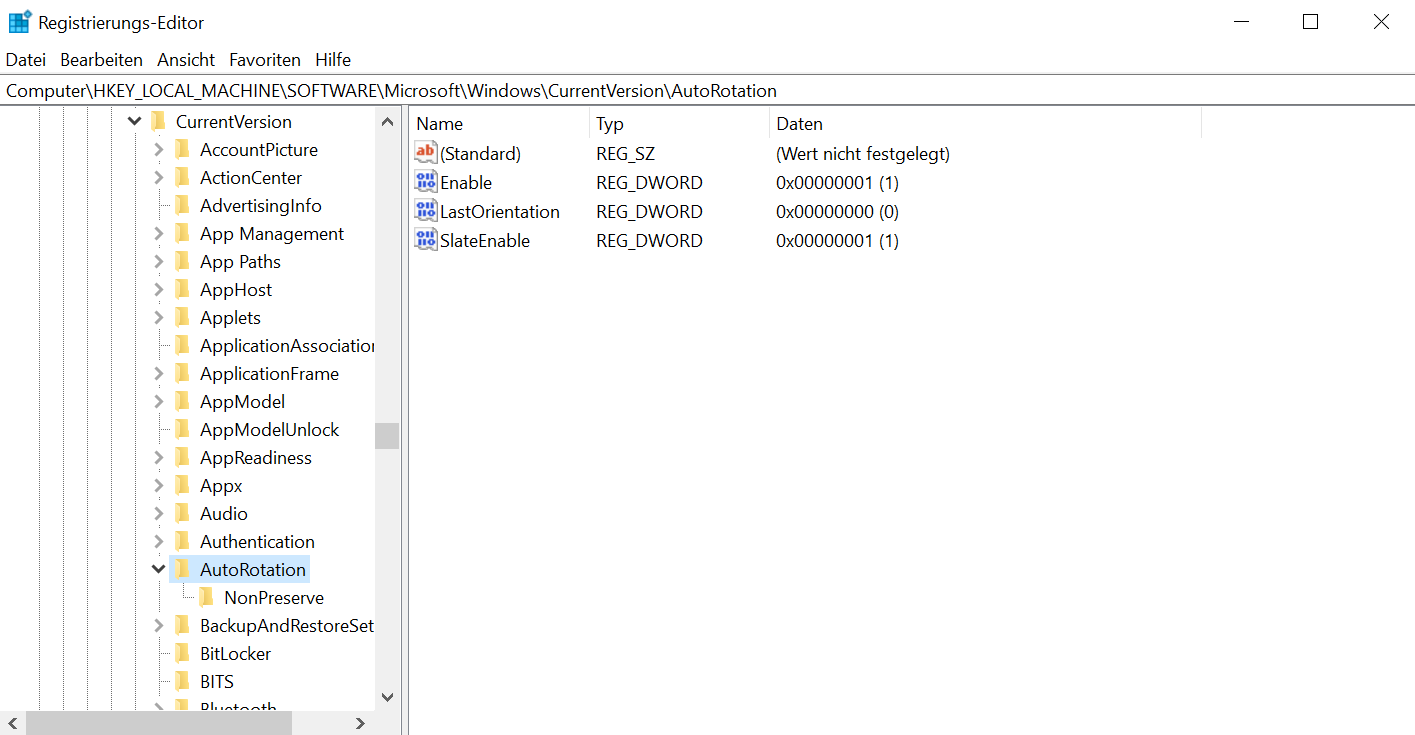Collapse the CurrentVersion tree node
Screen dimensions: 1415x735
point(134,121)
